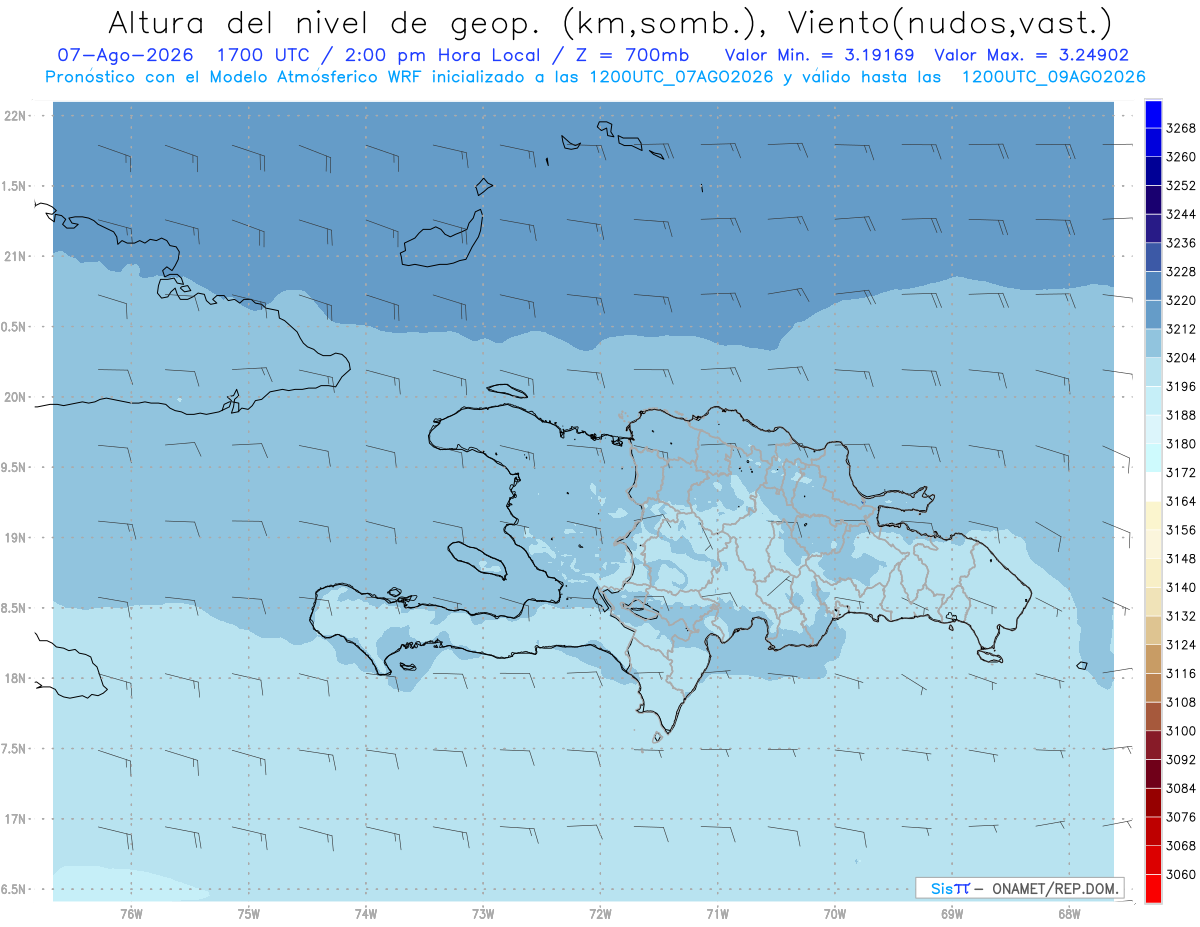This screenshot has width=1200, height=927.
Task: Click the '1200UTC_09AGO2026' valid-until timestamp
Action: (1053, 77)
